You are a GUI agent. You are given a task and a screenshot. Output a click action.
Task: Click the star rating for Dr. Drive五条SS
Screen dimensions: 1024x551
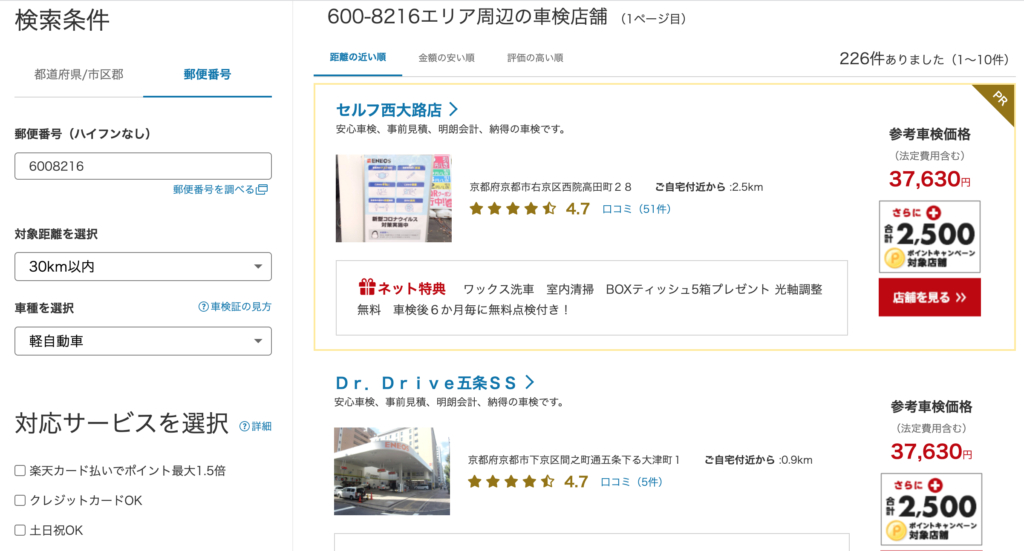tap(512, 482)
